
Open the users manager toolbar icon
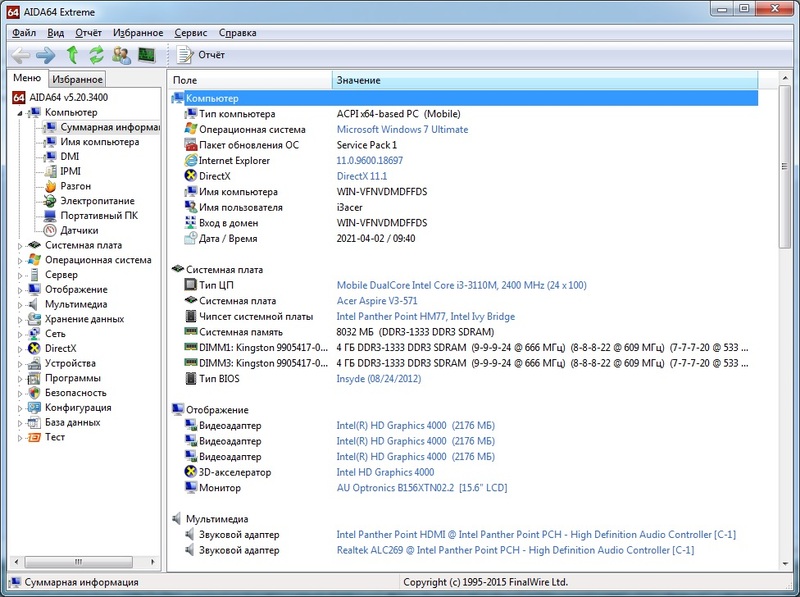pyautogui.click(x=121, y=55)
